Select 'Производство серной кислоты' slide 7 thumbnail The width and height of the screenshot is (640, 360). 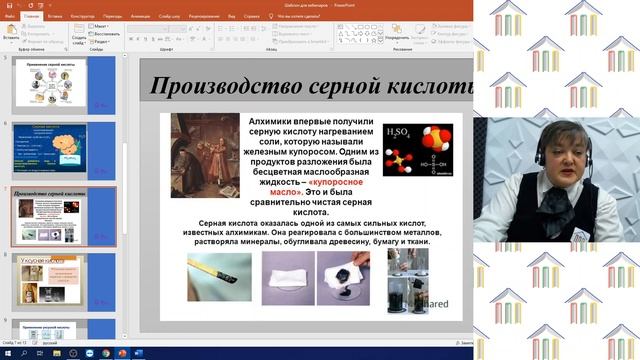(x=64, y=217)
